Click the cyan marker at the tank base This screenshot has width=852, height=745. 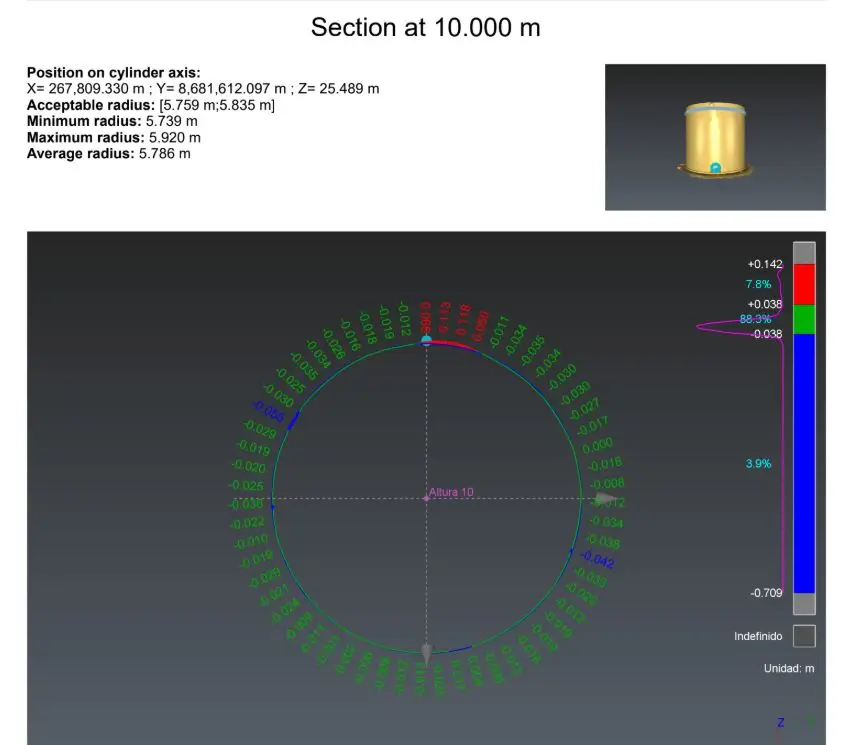[x=715, y=168]
